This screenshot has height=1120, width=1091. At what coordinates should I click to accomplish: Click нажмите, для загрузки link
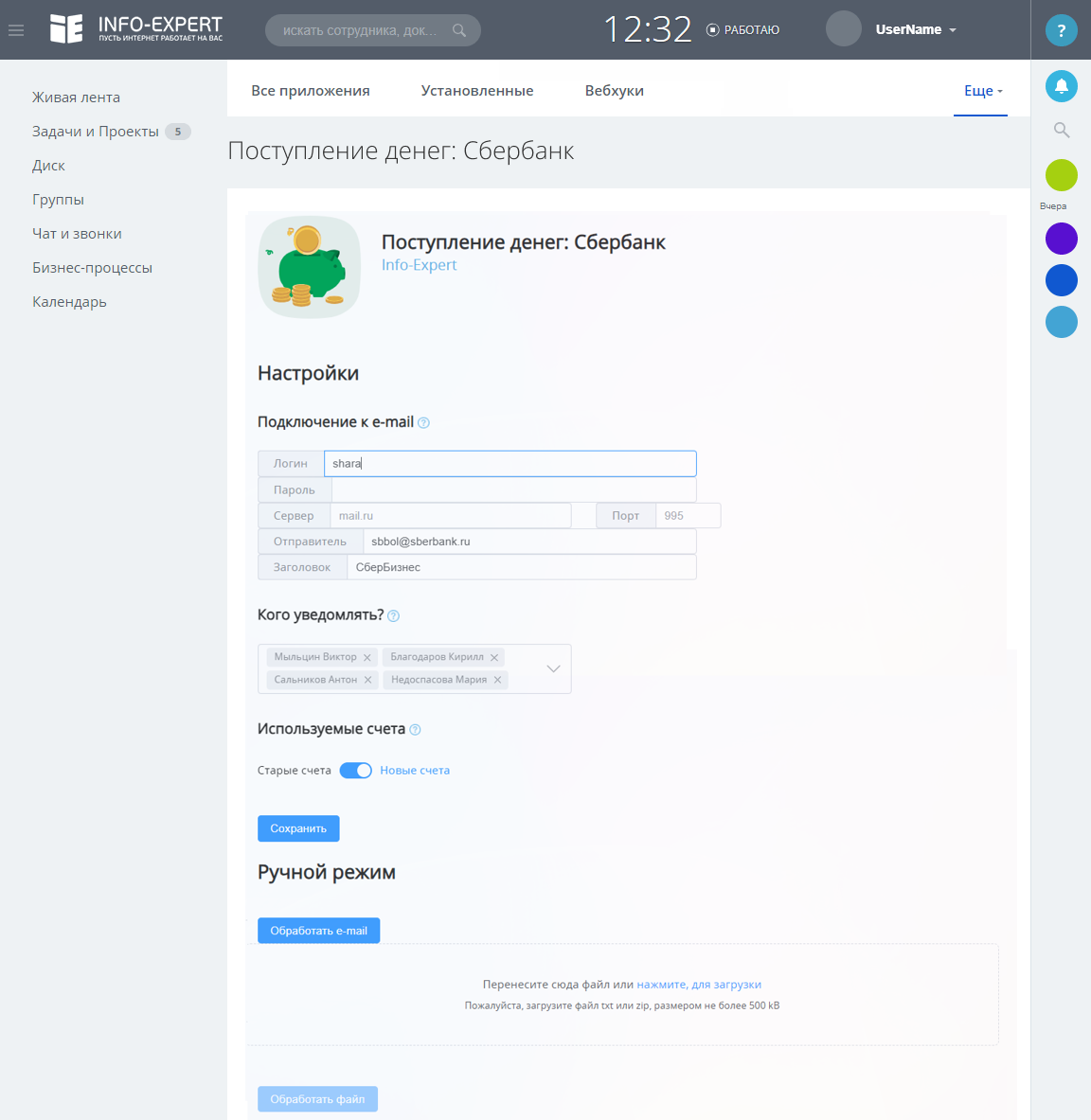coord(699,985)
